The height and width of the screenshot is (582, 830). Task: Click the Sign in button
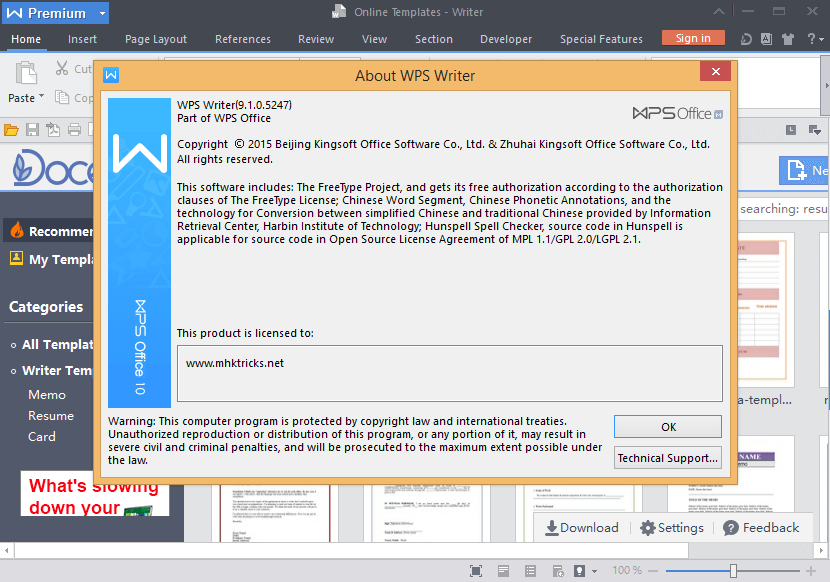[x=693, y=38]
